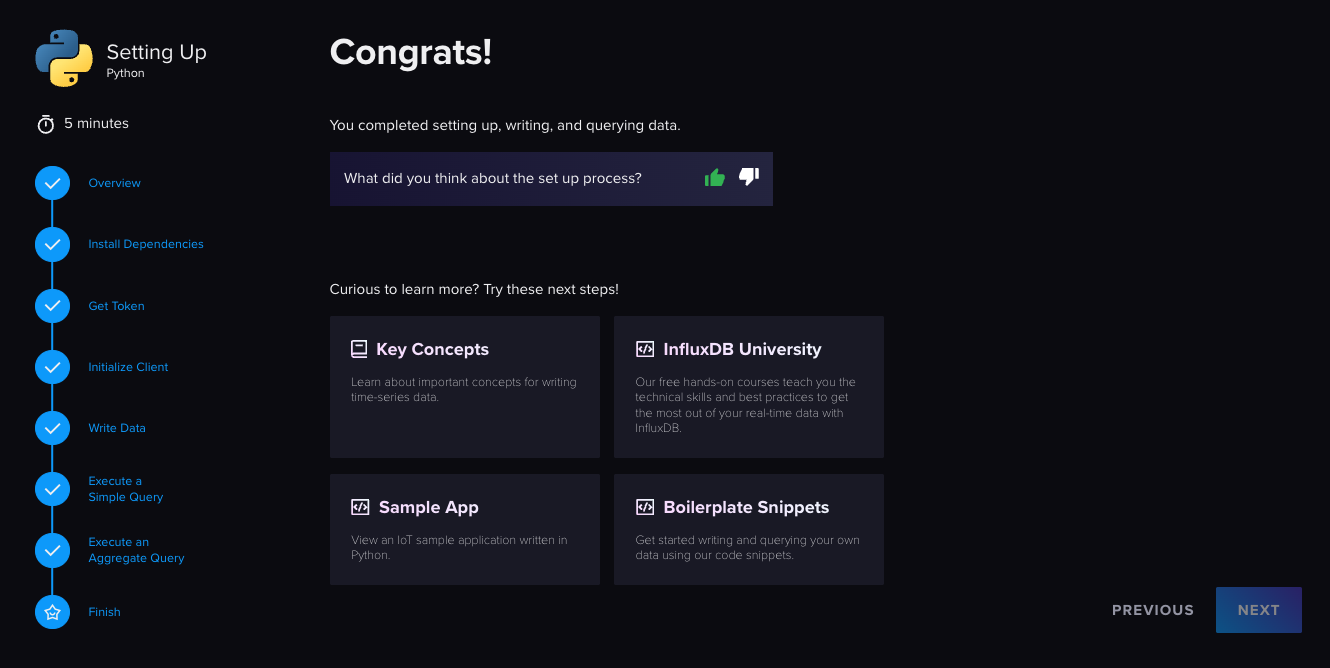
Task: Click the Boilerplate Snippets code icon
Action: 643,506
